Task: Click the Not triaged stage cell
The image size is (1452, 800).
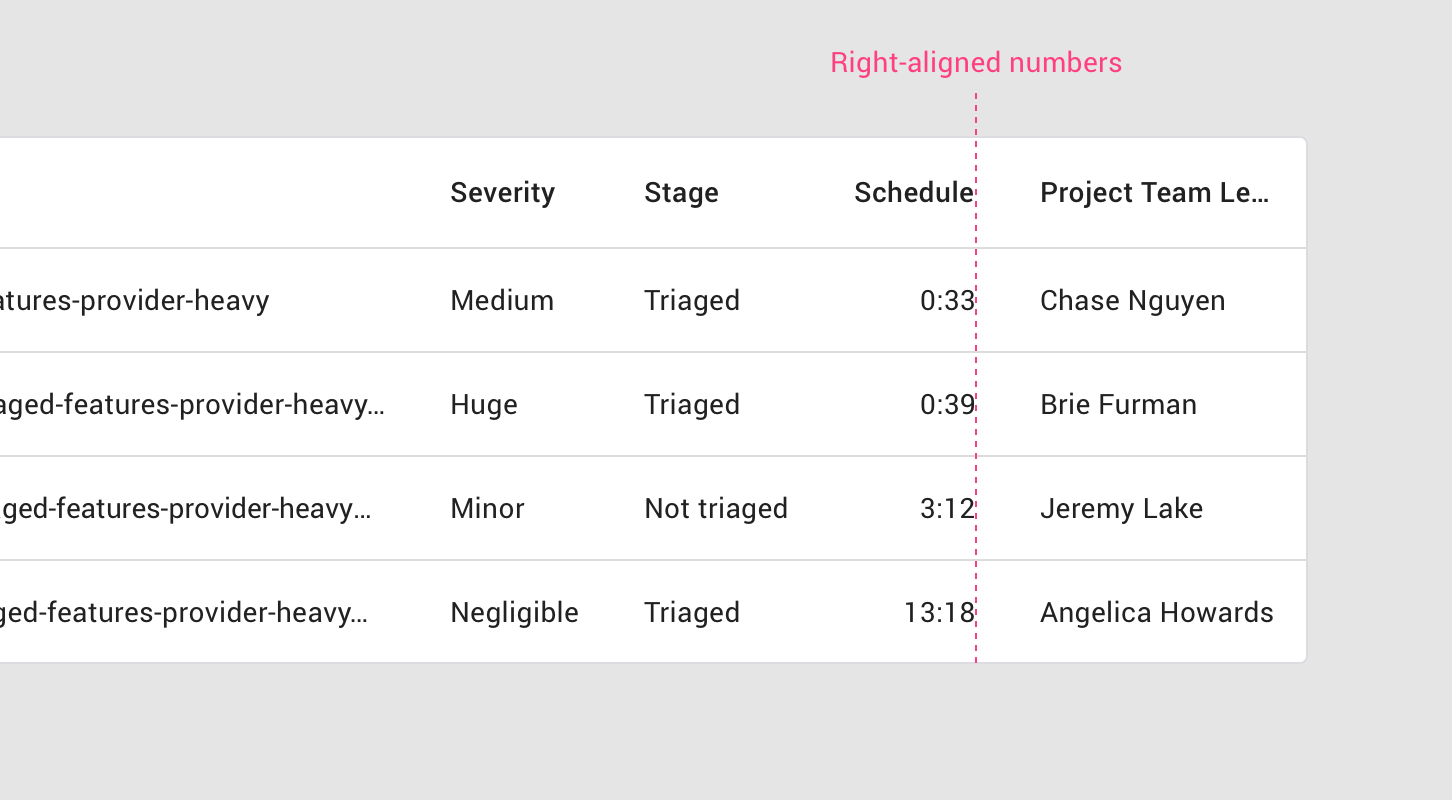Action: tap(716, 509)
